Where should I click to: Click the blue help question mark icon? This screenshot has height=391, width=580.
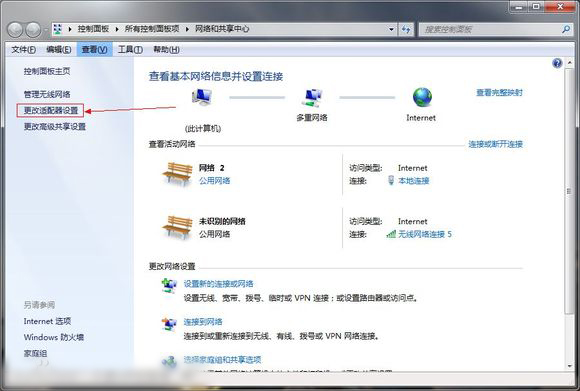[557, 63]
